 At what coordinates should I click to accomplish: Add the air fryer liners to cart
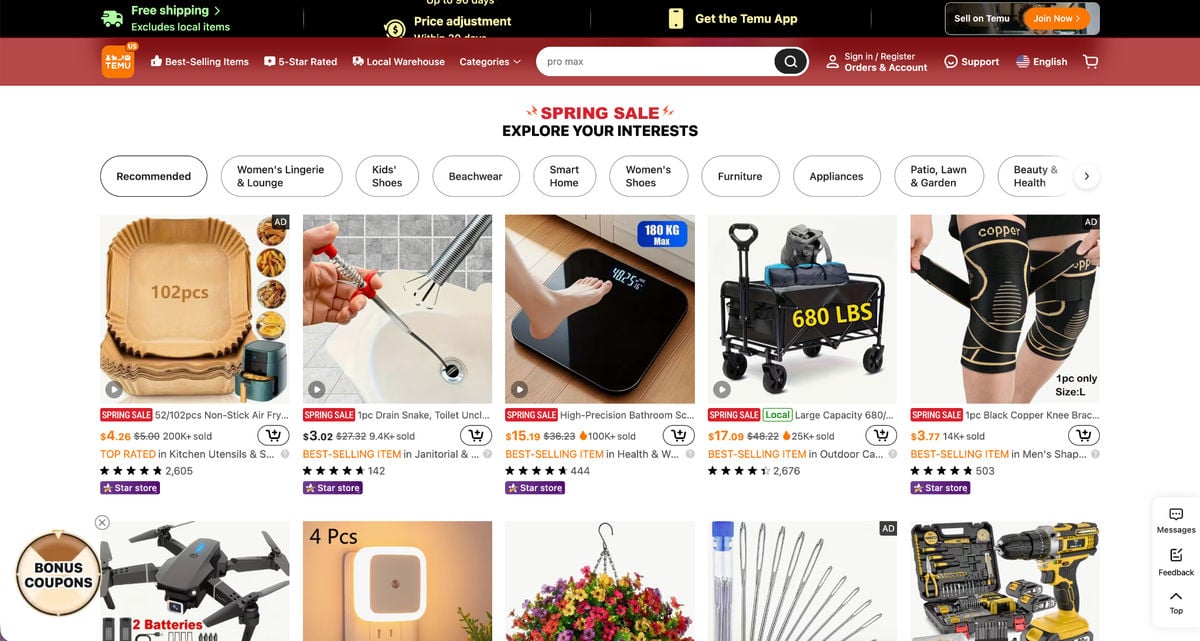pyautogui.click(x=273, y=436)
